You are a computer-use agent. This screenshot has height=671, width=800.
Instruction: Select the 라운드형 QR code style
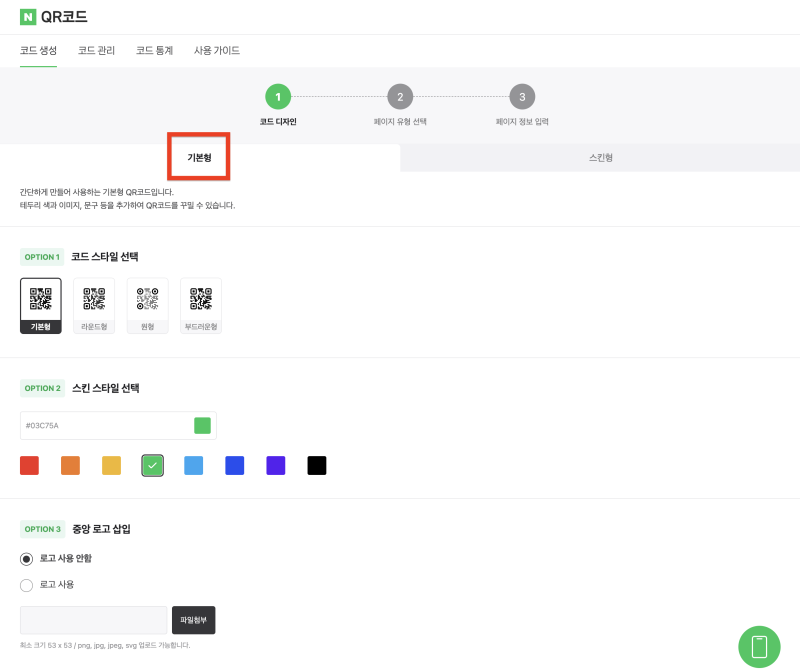[x=93, y=305]
